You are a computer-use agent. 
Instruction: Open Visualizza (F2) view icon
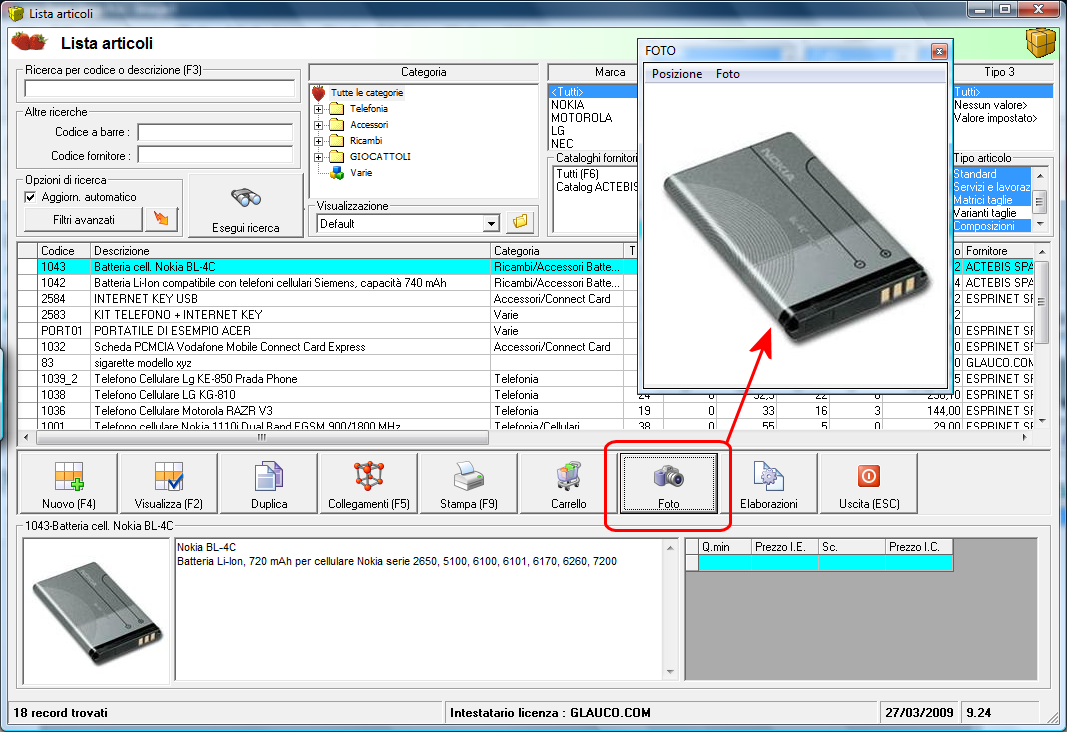168,476
